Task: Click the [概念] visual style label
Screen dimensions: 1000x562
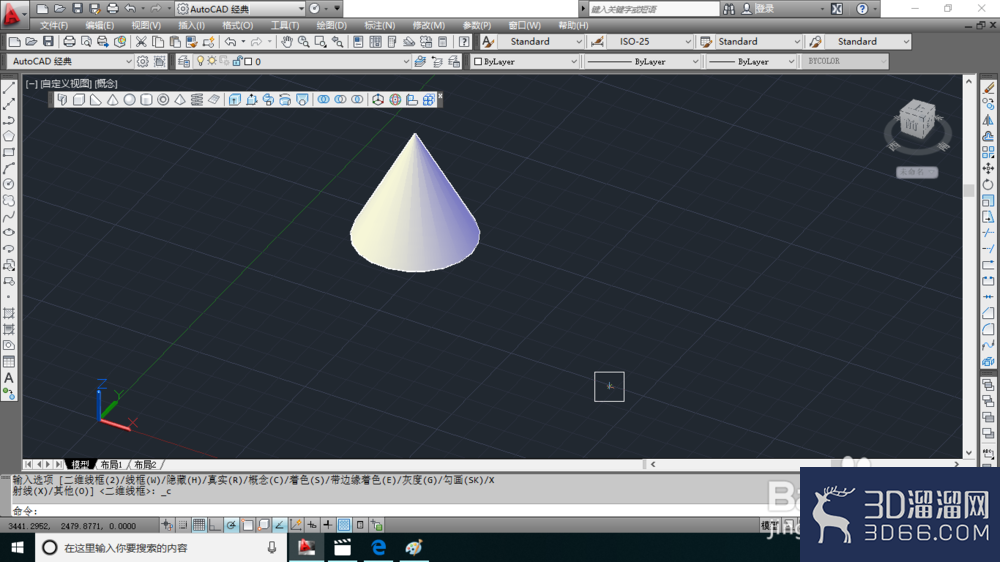Action: [106, 84]
